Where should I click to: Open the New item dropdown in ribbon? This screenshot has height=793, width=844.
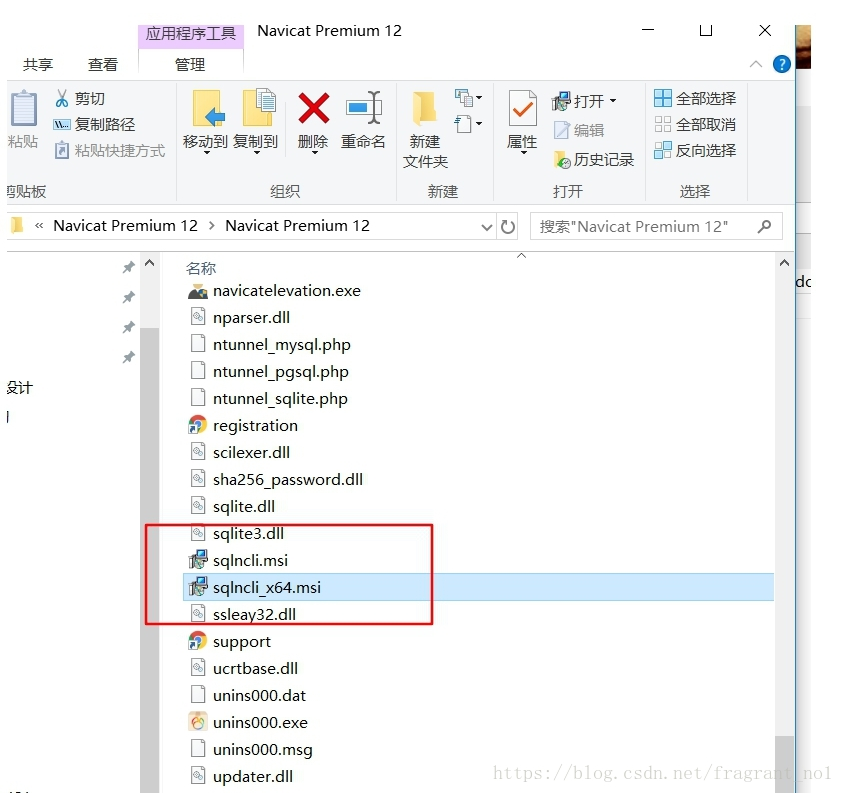468,98
